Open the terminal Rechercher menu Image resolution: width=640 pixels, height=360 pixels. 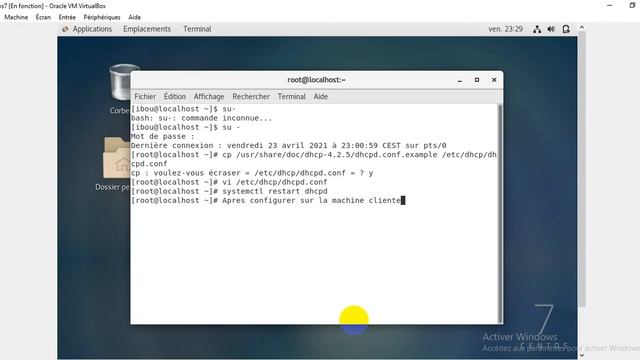click(x=251, y=97)
